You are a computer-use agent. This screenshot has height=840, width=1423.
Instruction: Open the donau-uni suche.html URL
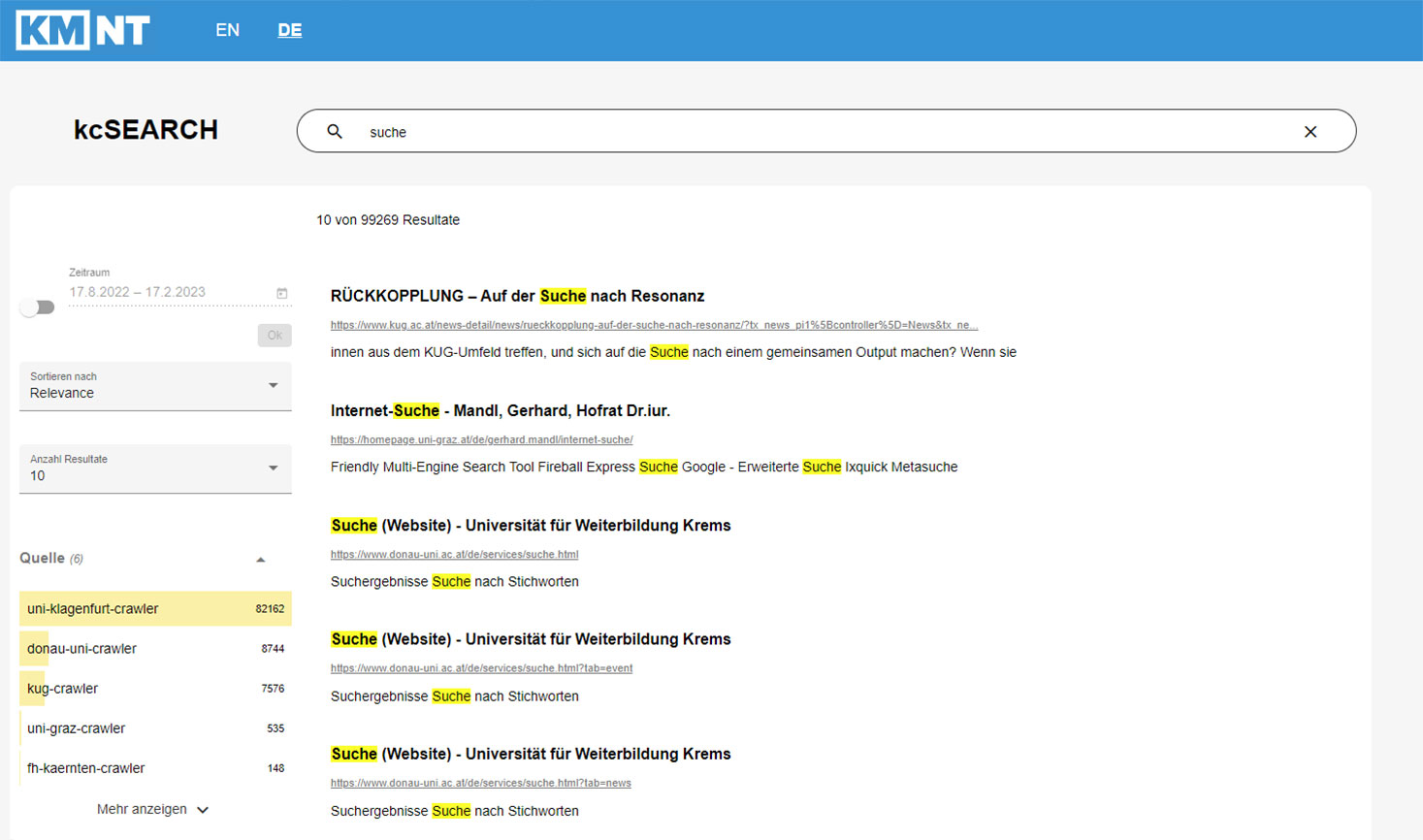click(x=454, y=555)
